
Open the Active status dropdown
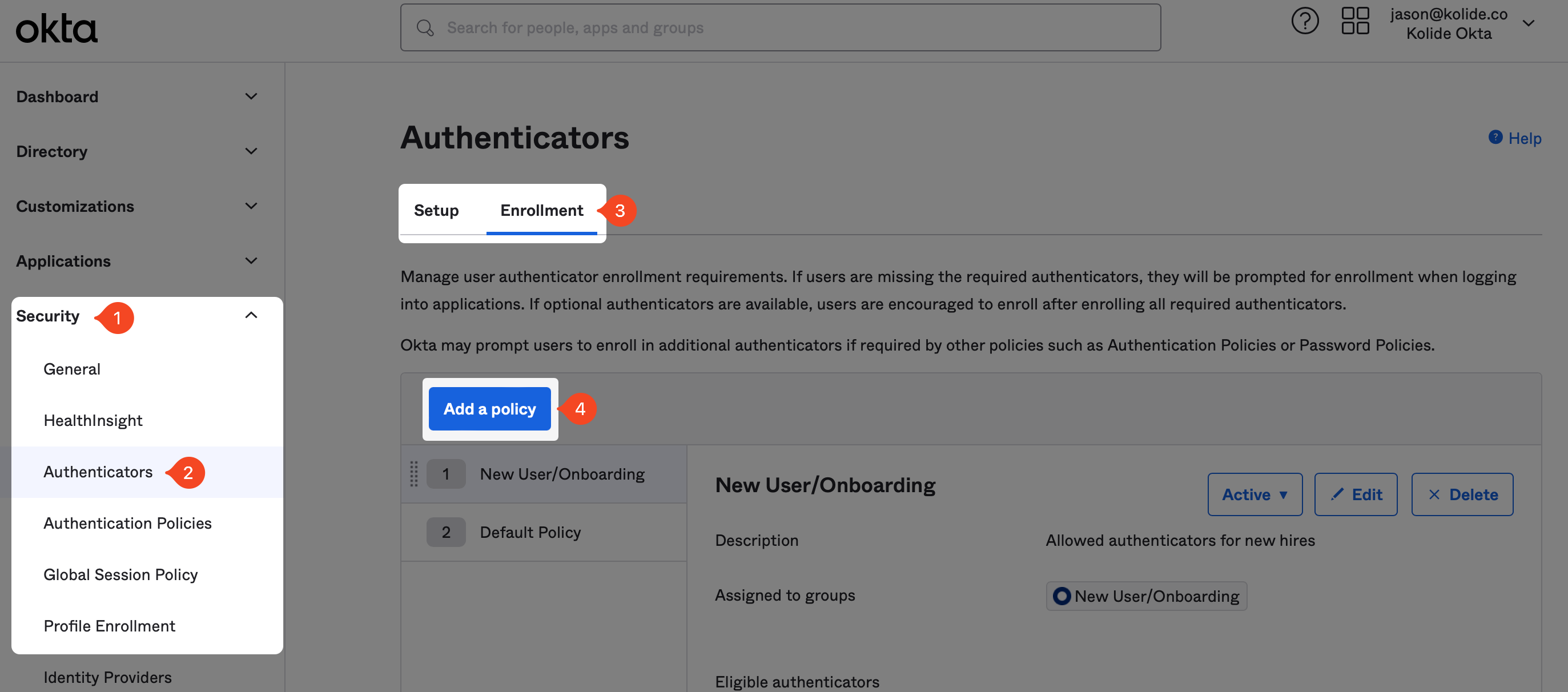[1255, 494]
